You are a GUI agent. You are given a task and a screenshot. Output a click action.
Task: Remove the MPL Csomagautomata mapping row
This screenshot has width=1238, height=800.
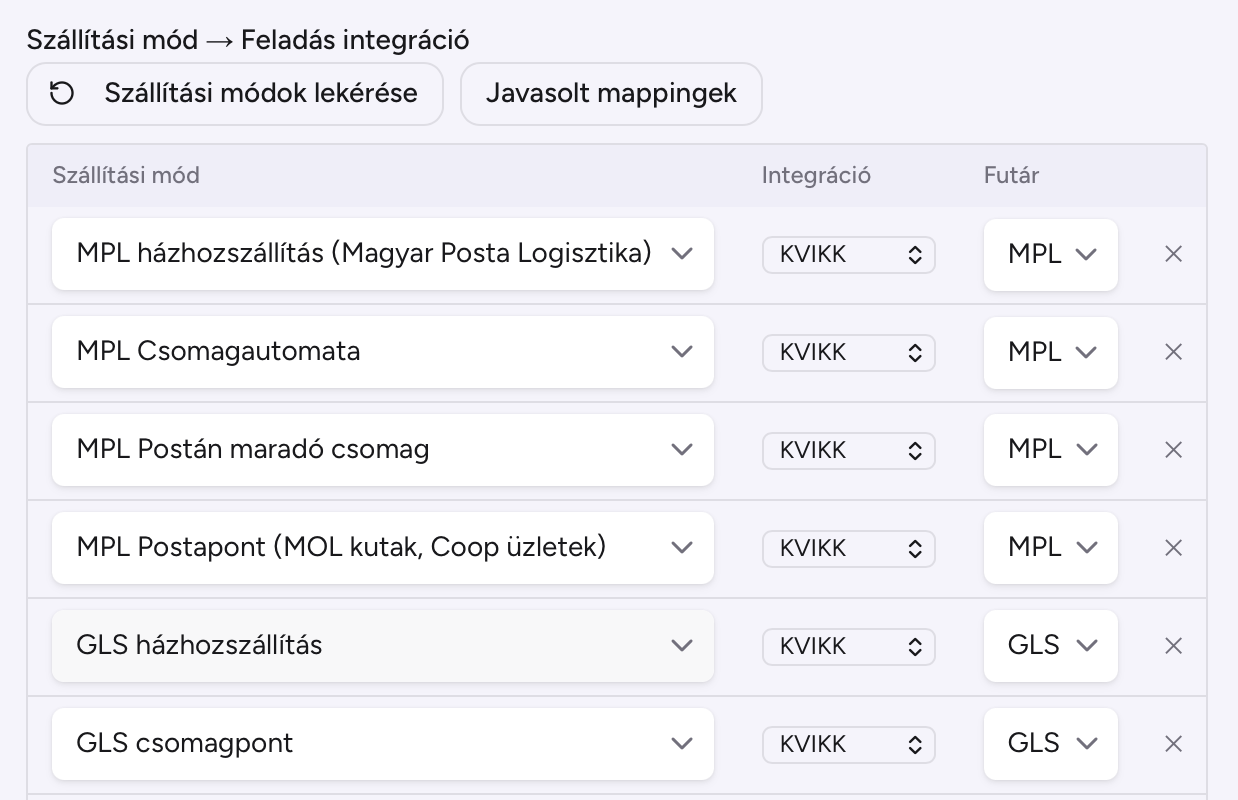click(x=1174, y=352)
